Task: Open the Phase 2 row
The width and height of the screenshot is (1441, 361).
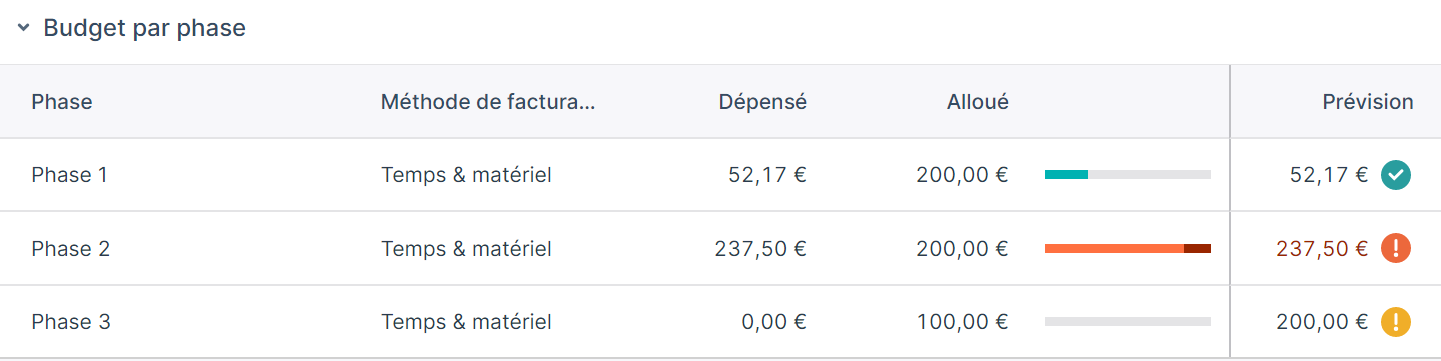Action: click(720, 248)
